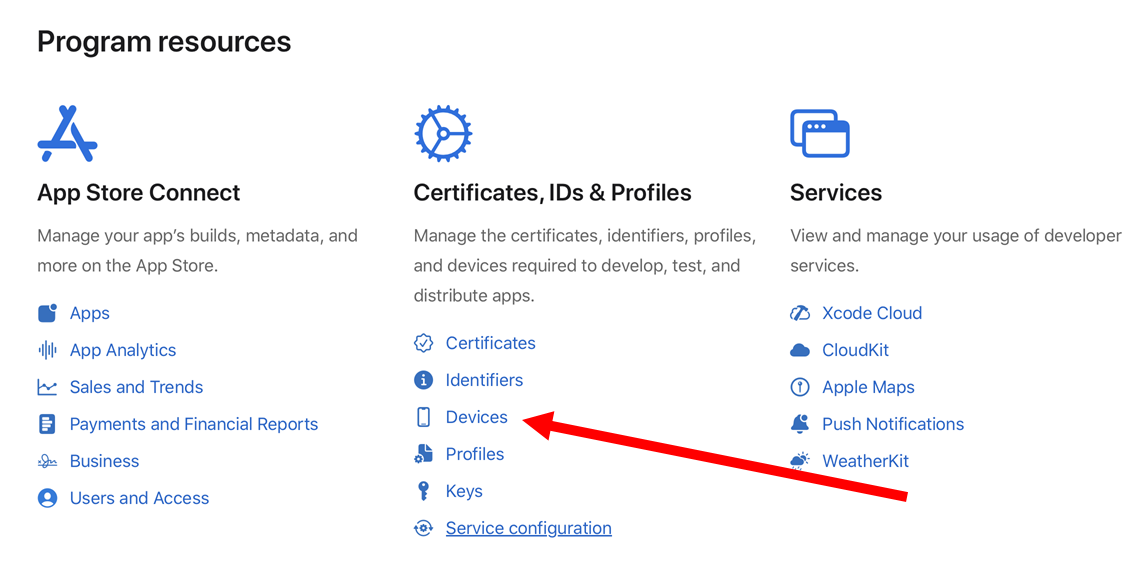Click the Services heading

coord(836,192)
